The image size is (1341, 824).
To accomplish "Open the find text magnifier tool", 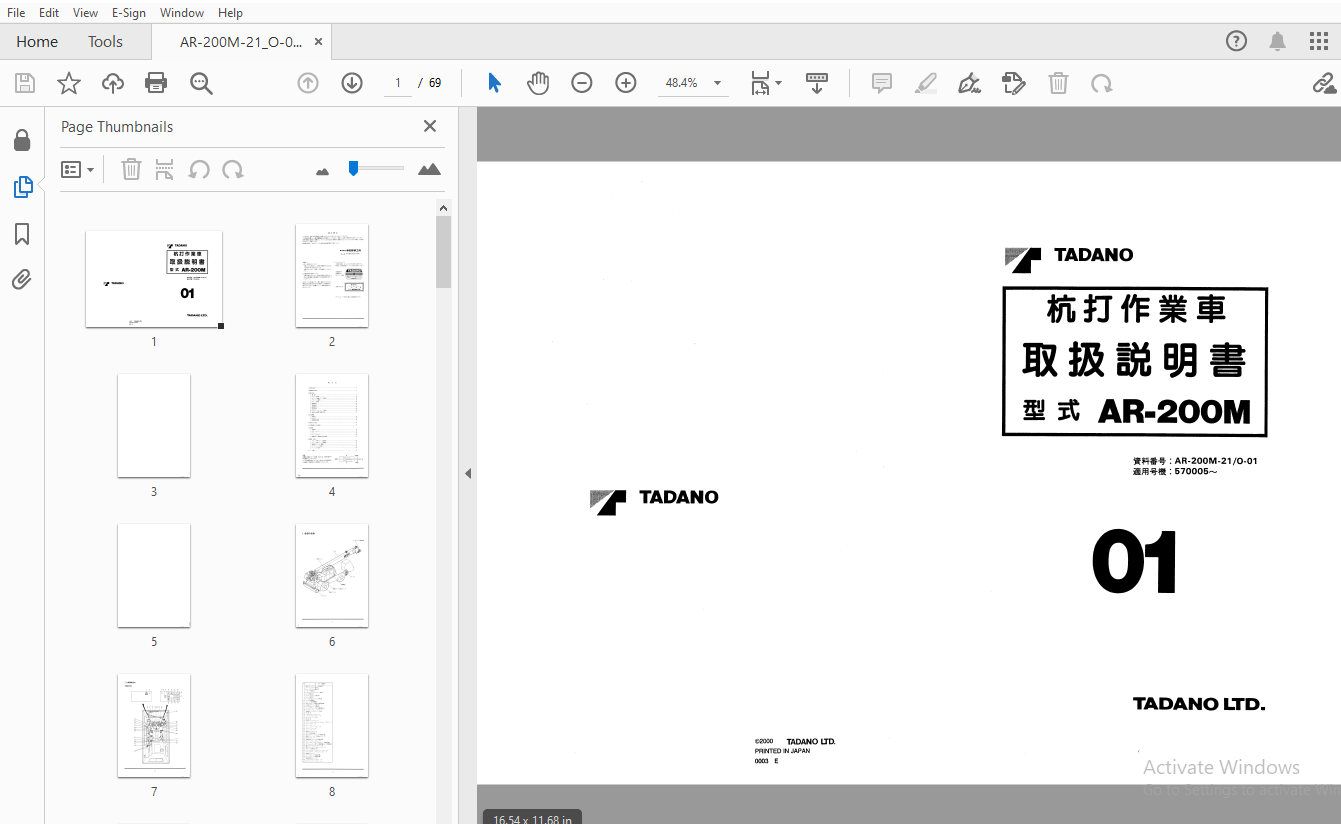I will pos(201,83).
